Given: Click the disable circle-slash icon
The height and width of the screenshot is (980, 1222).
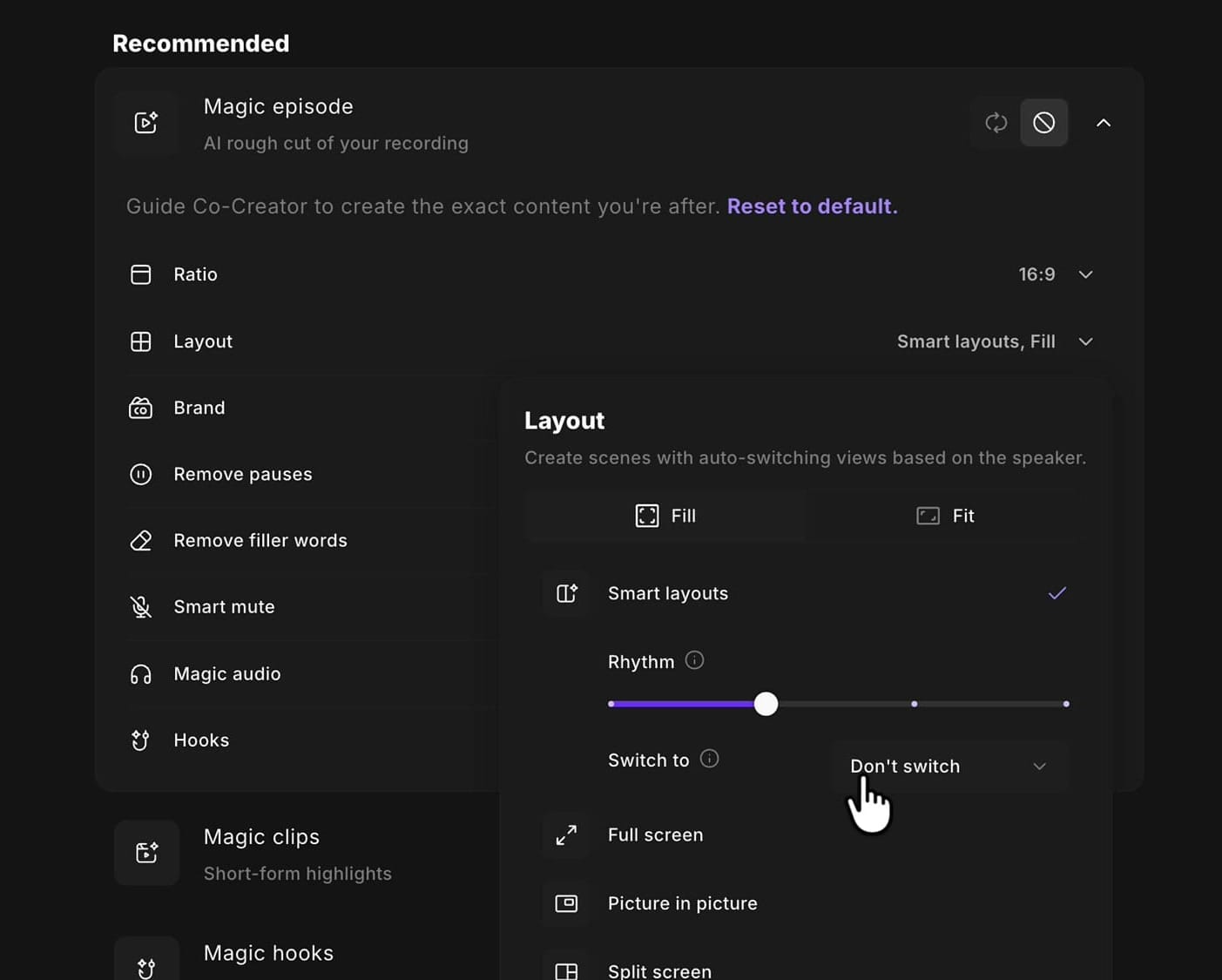Looking at the screenshot, I should [x=1044, y=123].
